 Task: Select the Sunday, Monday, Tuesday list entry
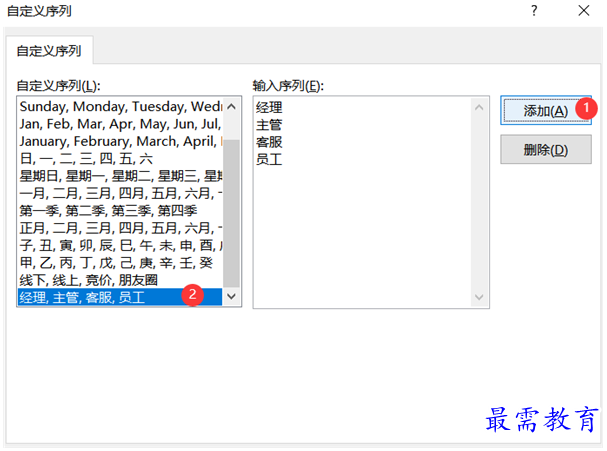(x=120, y=106)
